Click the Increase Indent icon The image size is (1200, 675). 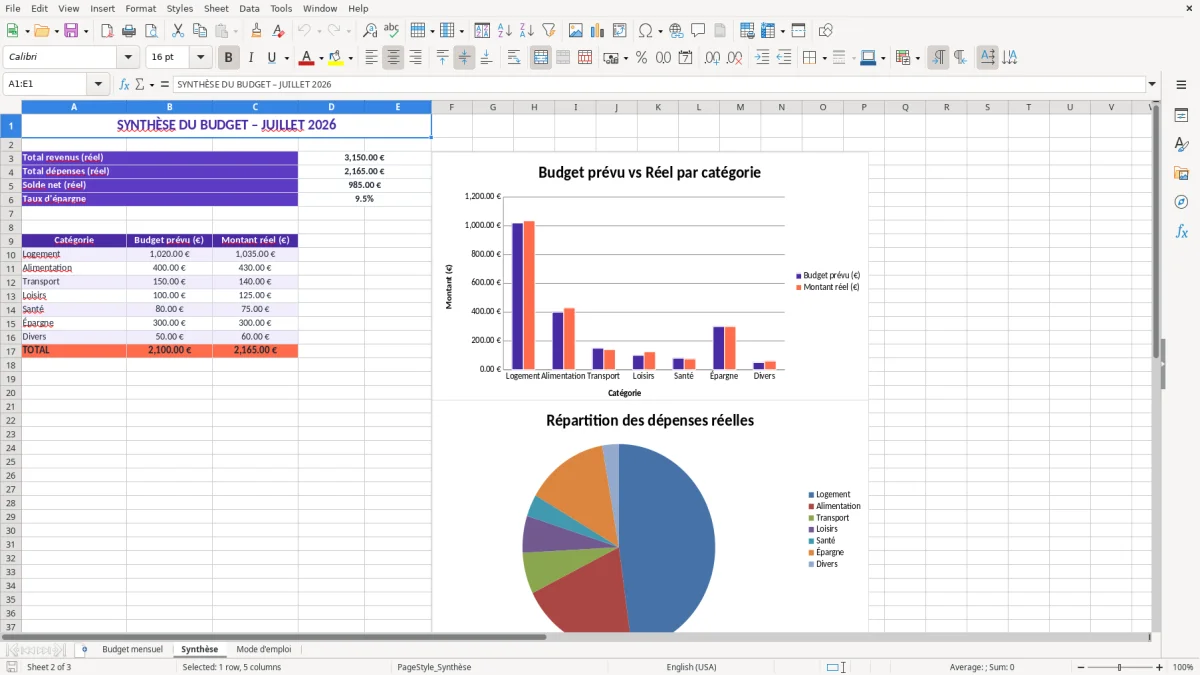pyautogui.click(x=762, y=58)
